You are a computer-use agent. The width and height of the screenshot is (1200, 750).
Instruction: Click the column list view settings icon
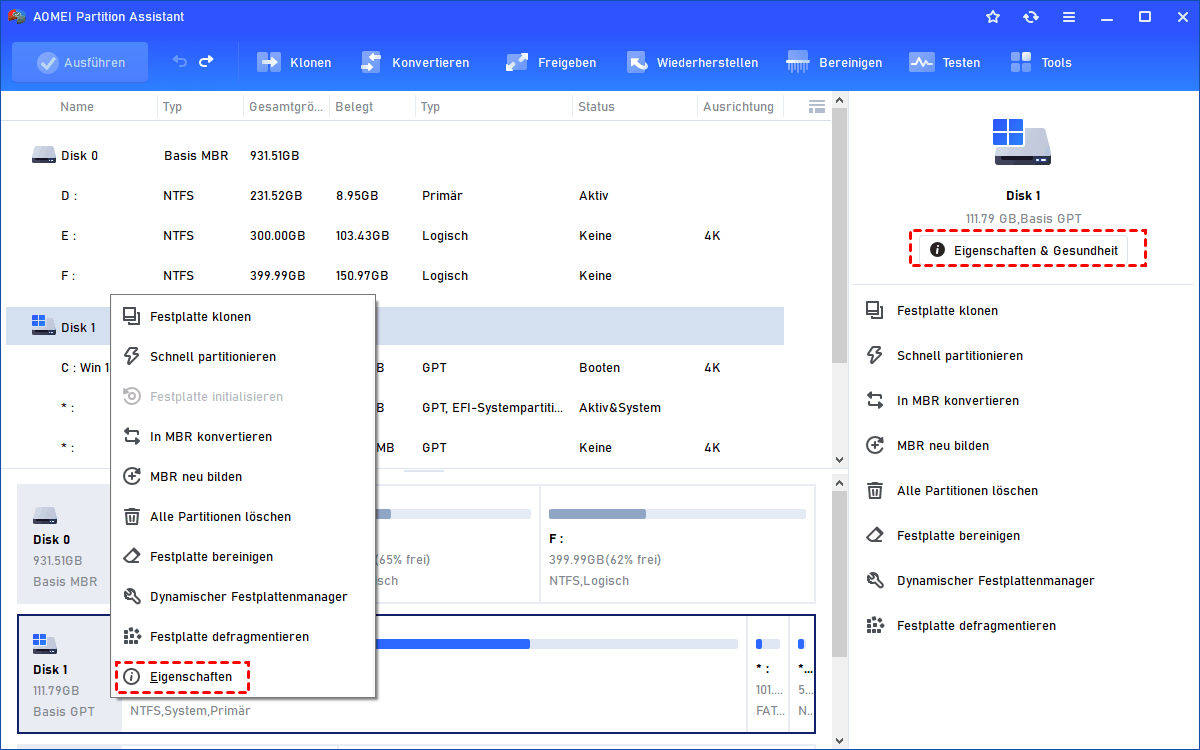(816, 106)
